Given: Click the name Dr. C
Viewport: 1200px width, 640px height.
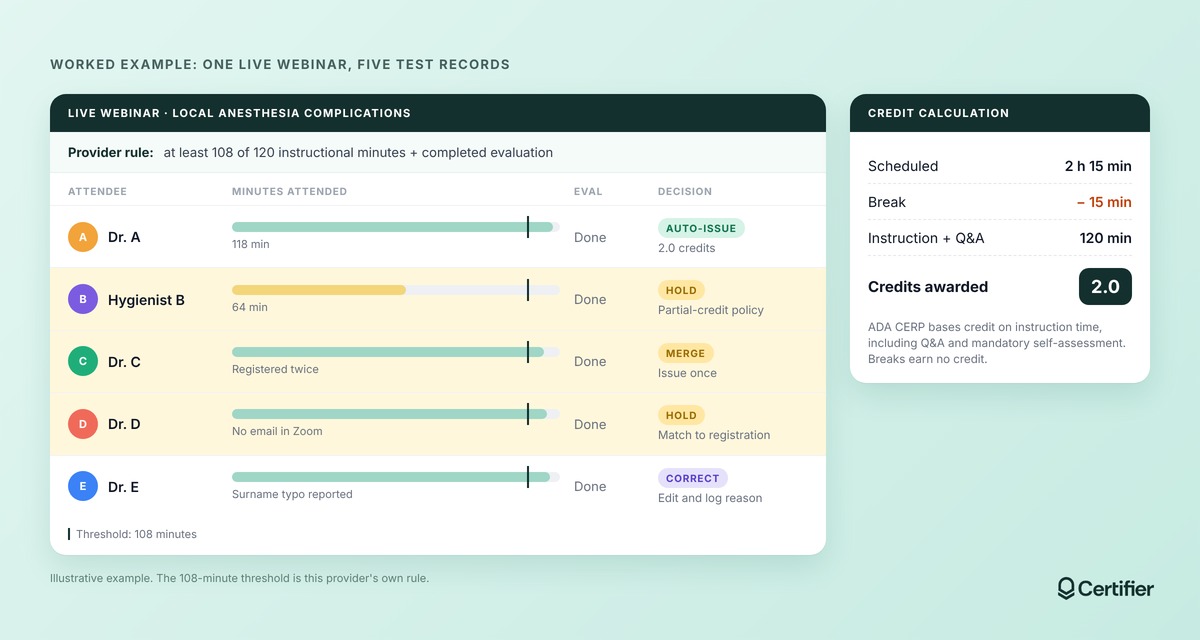Looking at the screenshot, I should pos(124,361).
